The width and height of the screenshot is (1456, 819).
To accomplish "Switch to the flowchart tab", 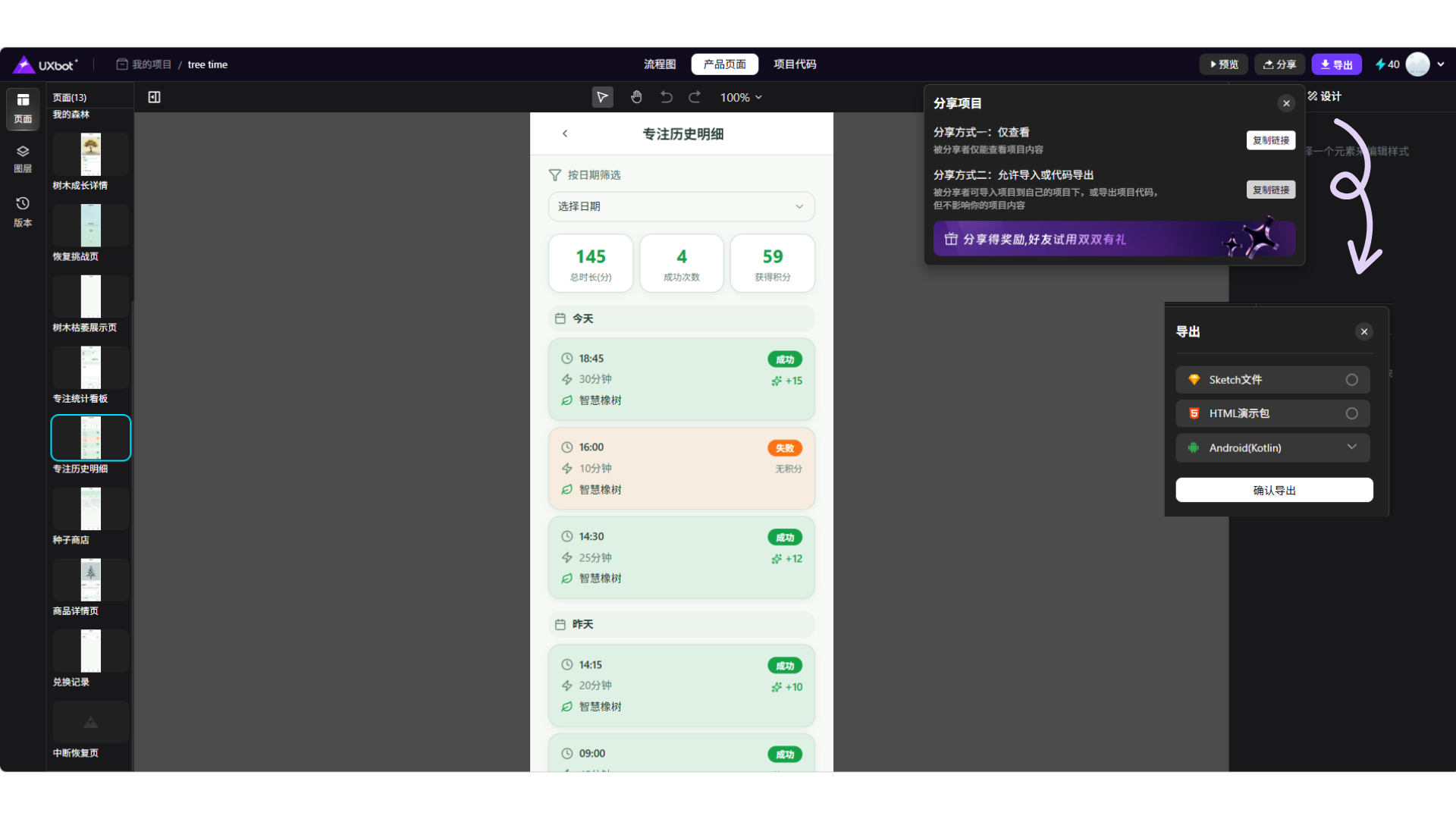I will click(660, 64).
